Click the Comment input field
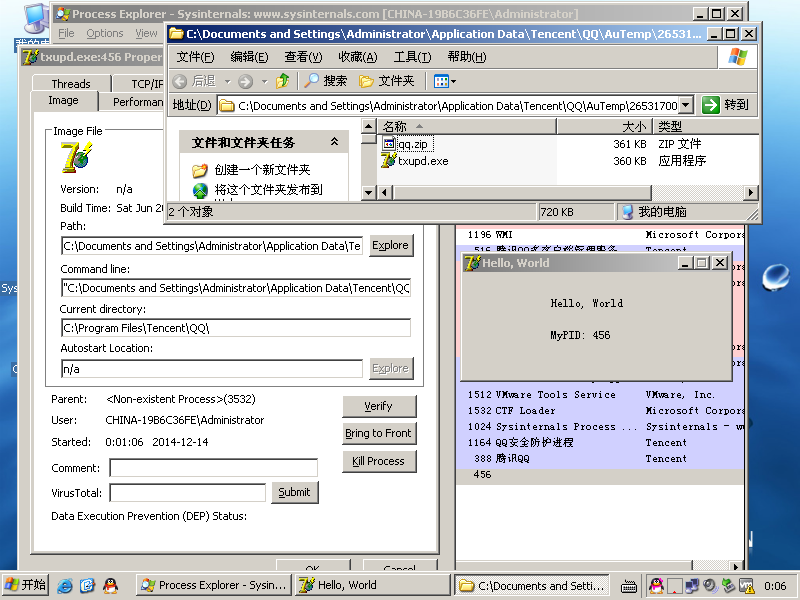This screenshot has height=600, width=800. [x=213, y=468]
